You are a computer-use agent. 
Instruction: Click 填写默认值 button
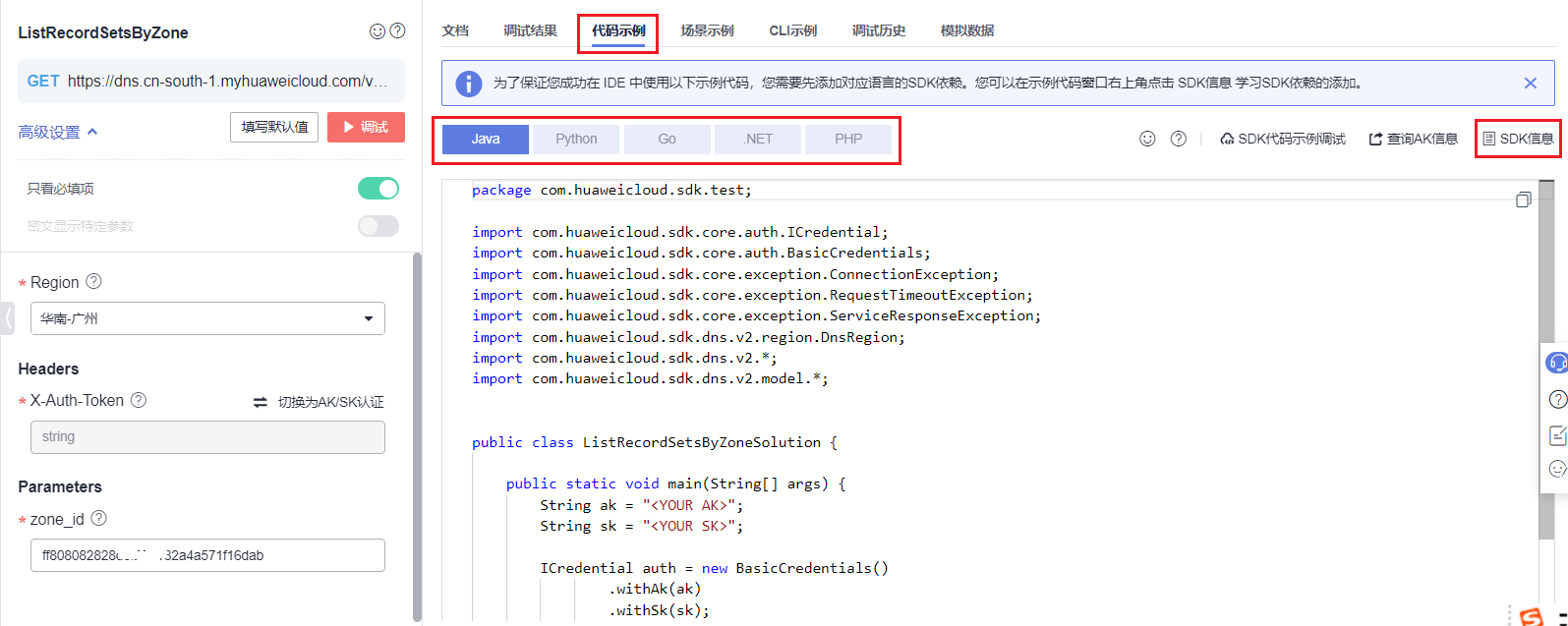click(x=274, y=128)
